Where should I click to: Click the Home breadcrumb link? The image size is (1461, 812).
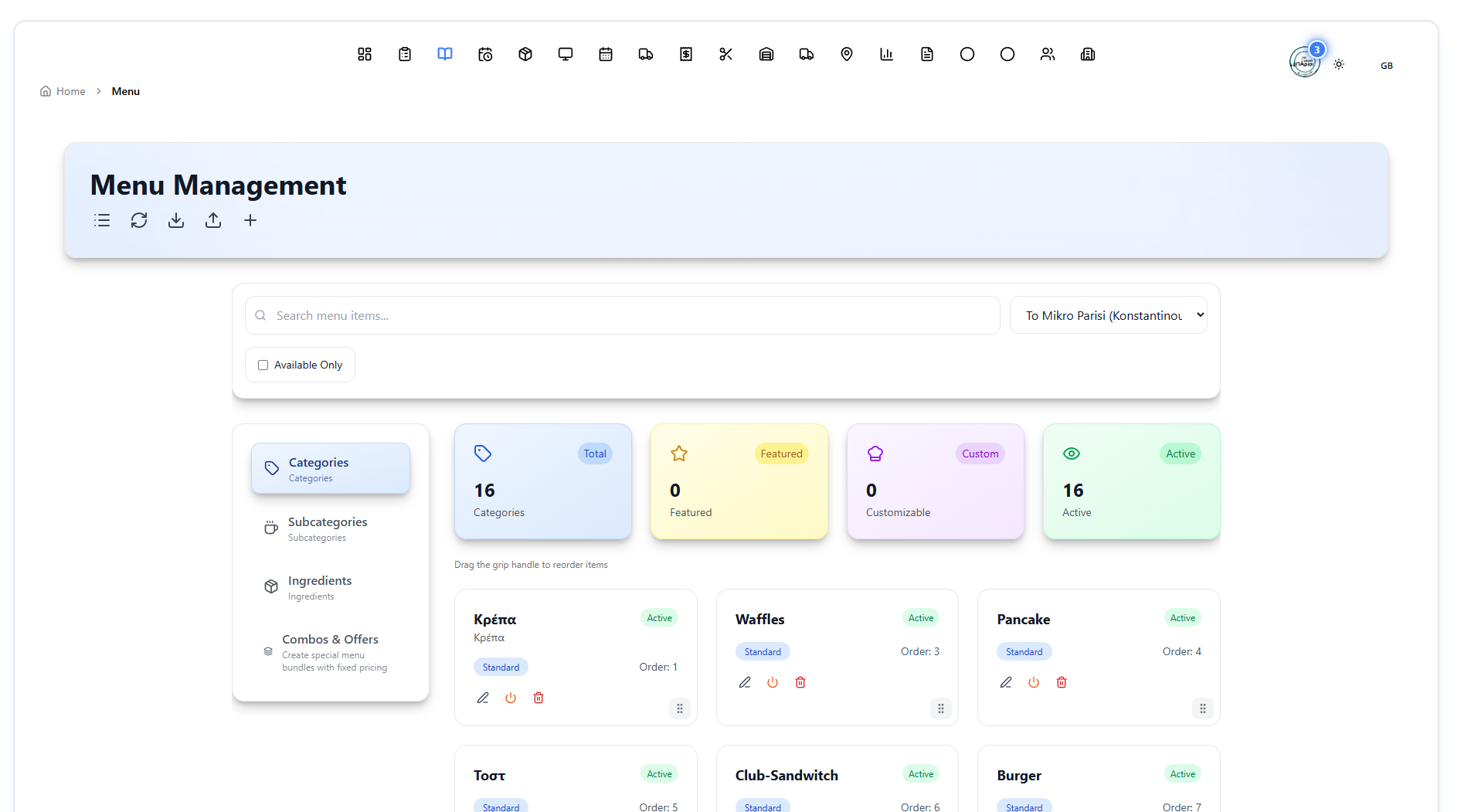click(70, 90)
